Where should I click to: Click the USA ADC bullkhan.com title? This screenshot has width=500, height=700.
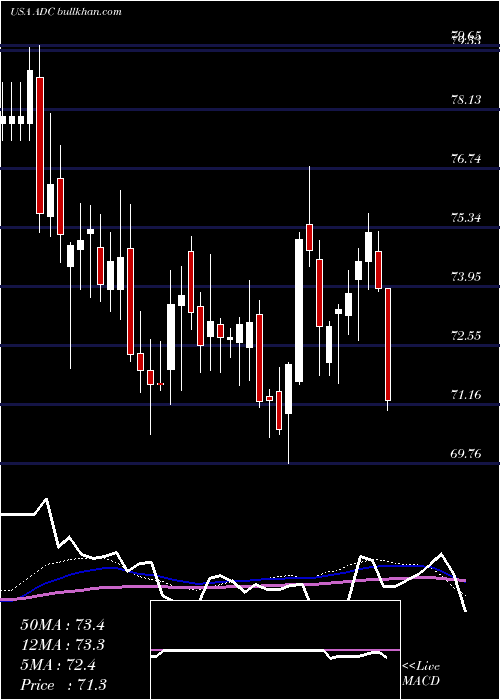point(66,12)
